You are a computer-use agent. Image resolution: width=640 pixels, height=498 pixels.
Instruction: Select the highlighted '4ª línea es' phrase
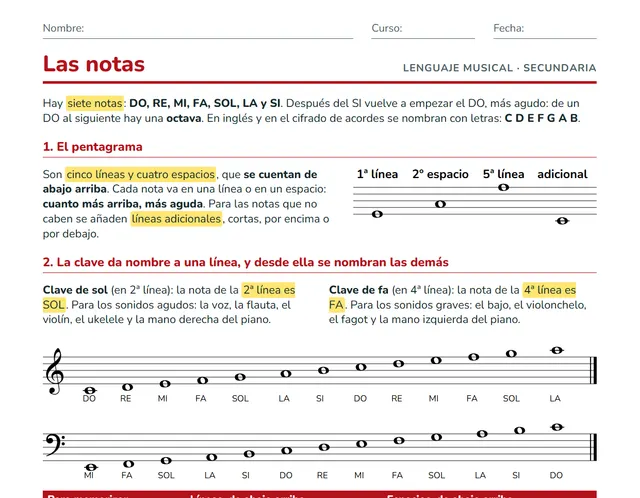coord(549,290)
